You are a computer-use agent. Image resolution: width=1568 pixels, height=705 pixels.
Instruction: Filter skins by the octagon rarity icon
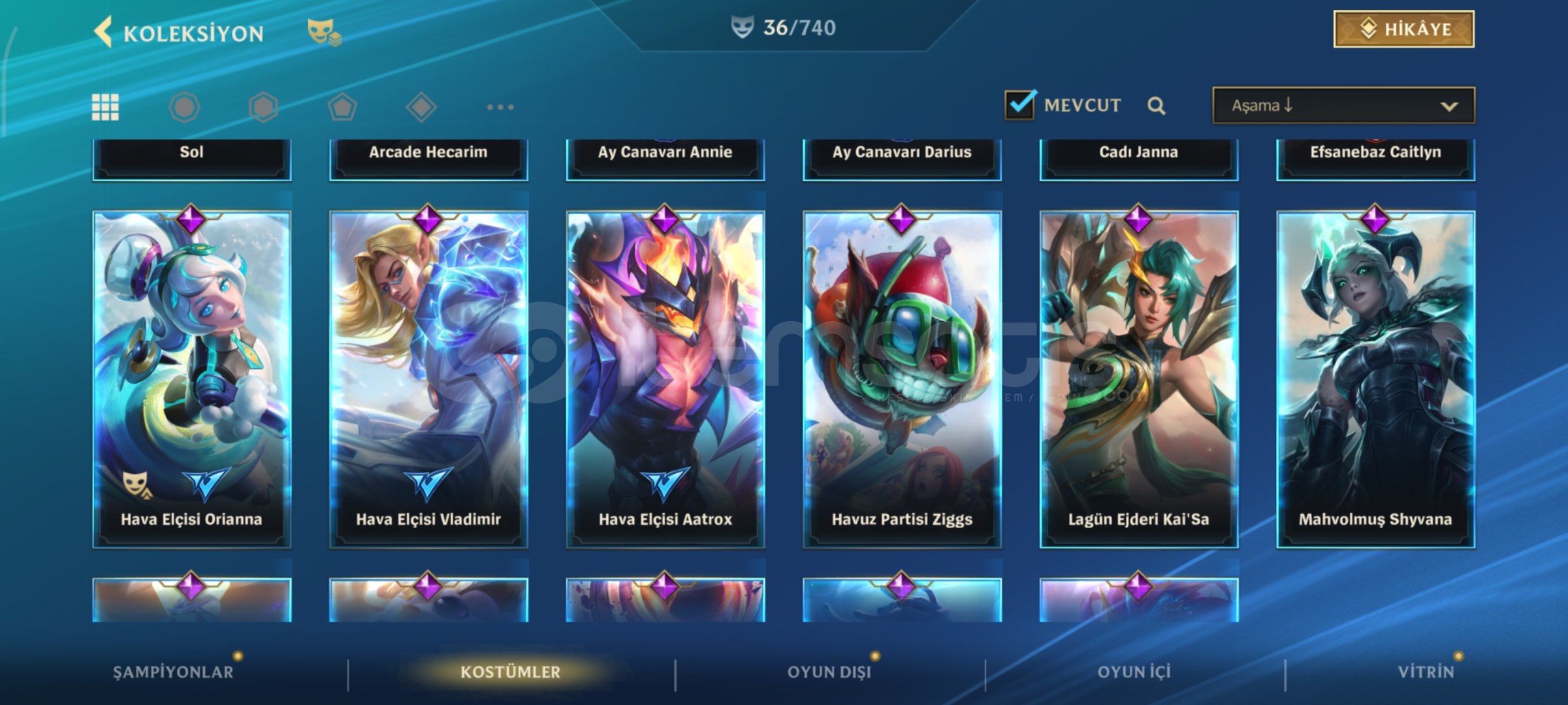tap(184, 107)
